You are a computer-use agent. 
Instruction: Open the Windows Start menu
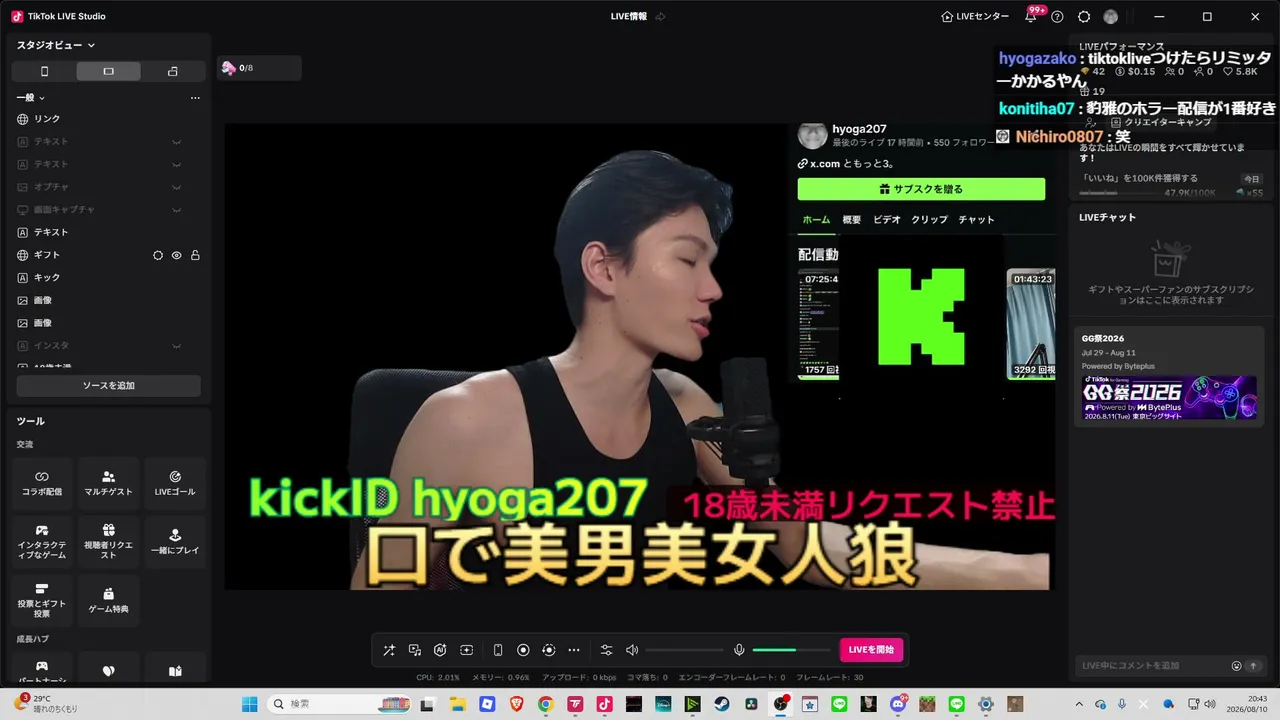[x=249, y=704]
